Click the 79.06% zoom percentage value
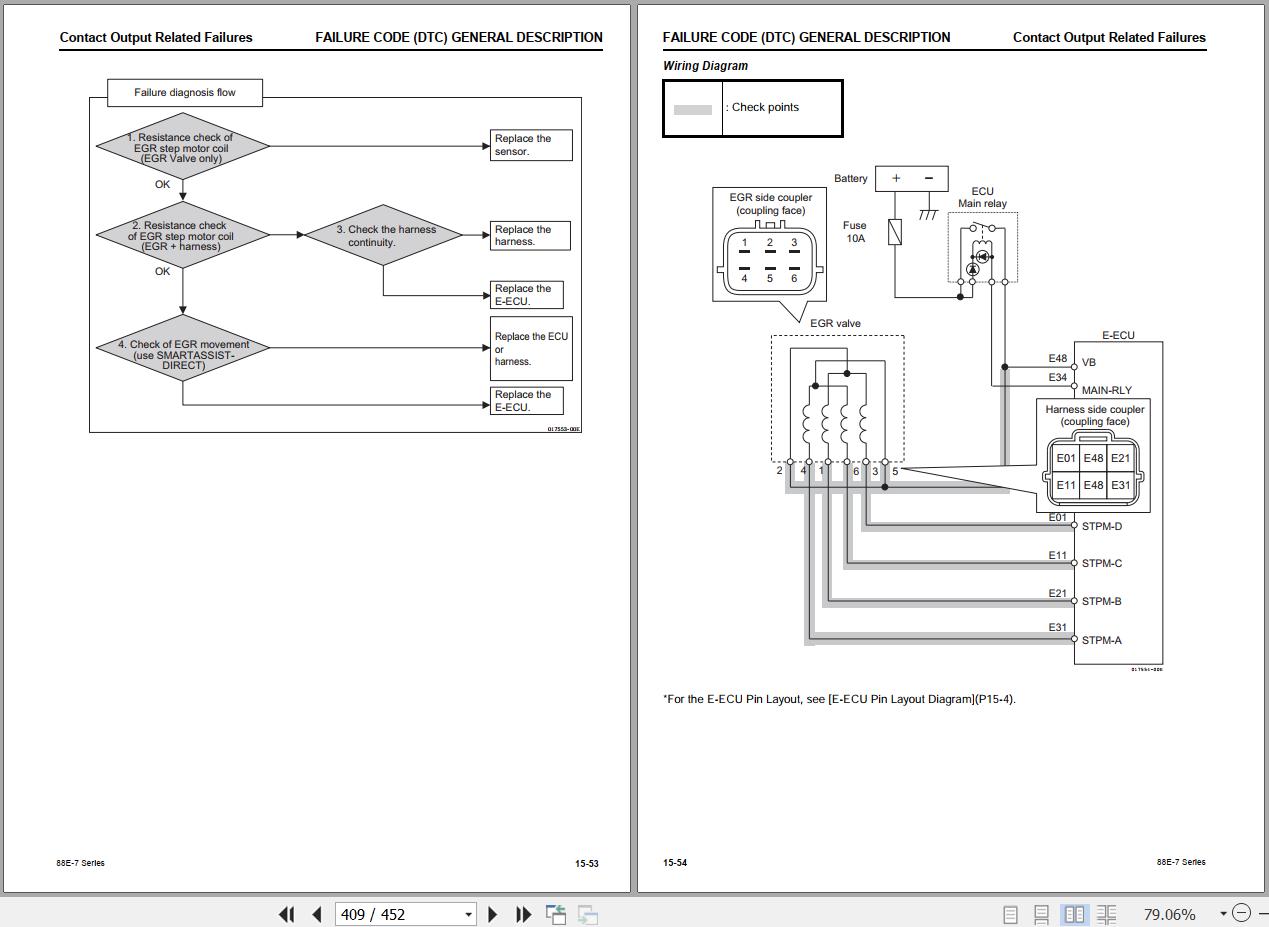Viewport: 1269px width, 927px height. 1168,914
